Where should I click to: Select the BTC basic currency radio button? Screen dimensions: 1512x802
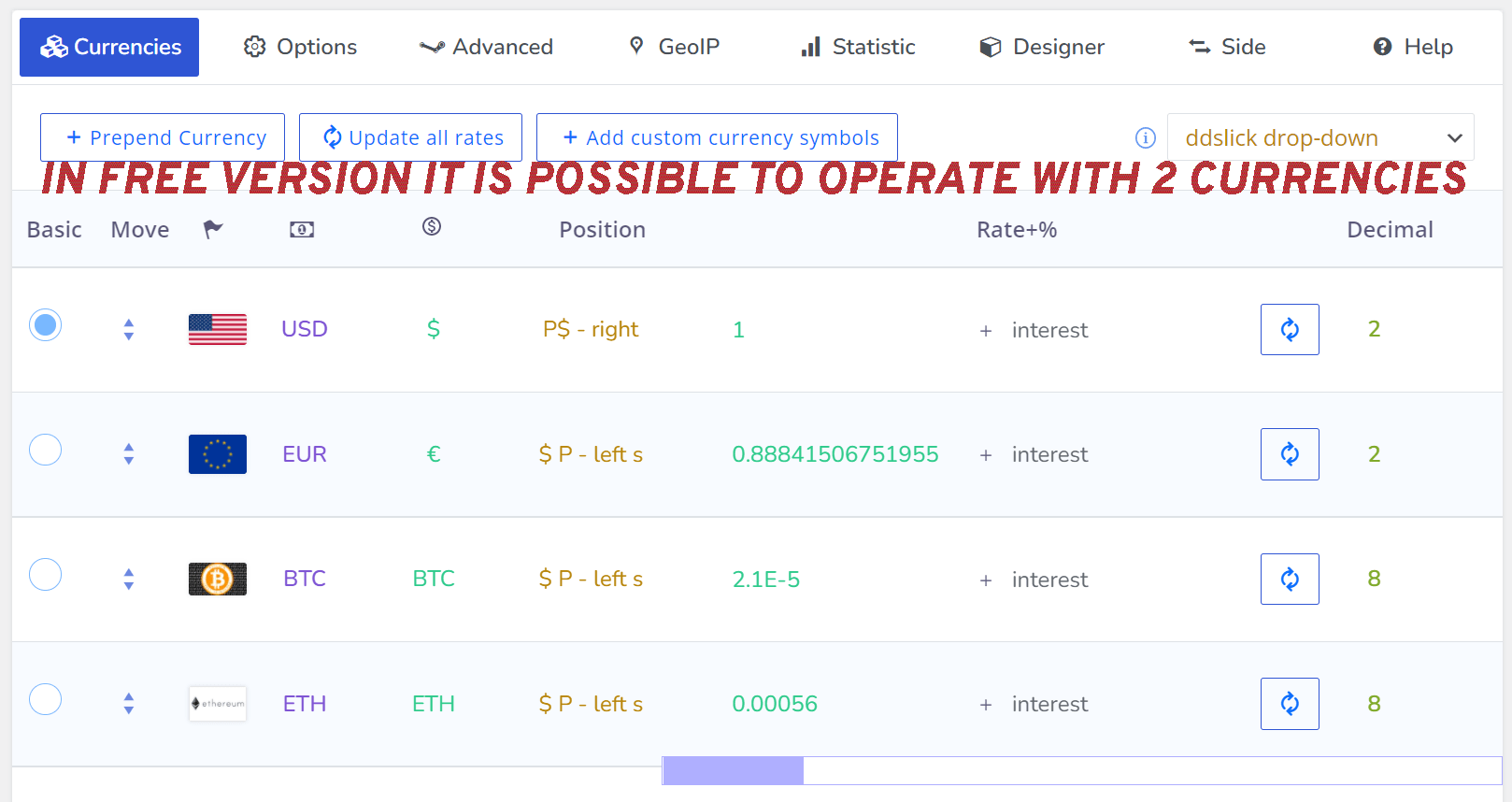point(45,575)
